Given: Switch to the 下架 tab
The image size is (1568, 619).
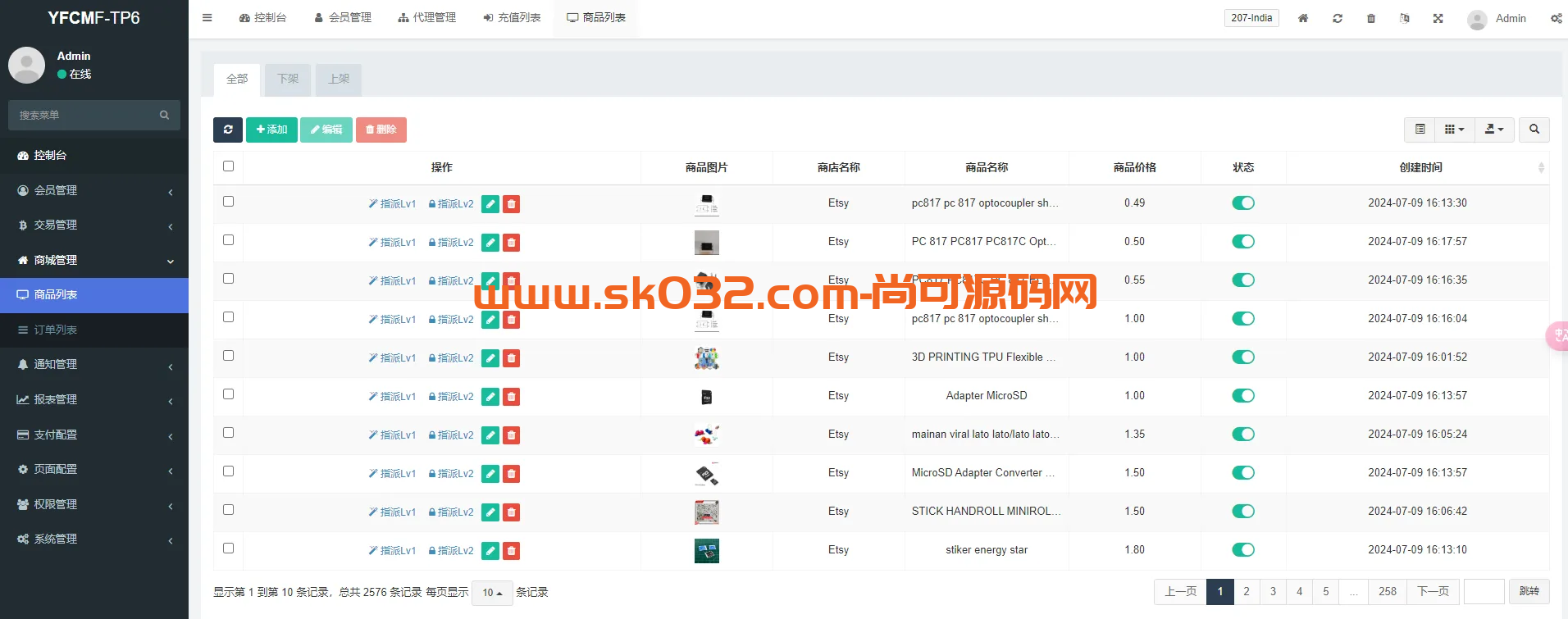Looking at the screenshot, I should tap(288, 80).
